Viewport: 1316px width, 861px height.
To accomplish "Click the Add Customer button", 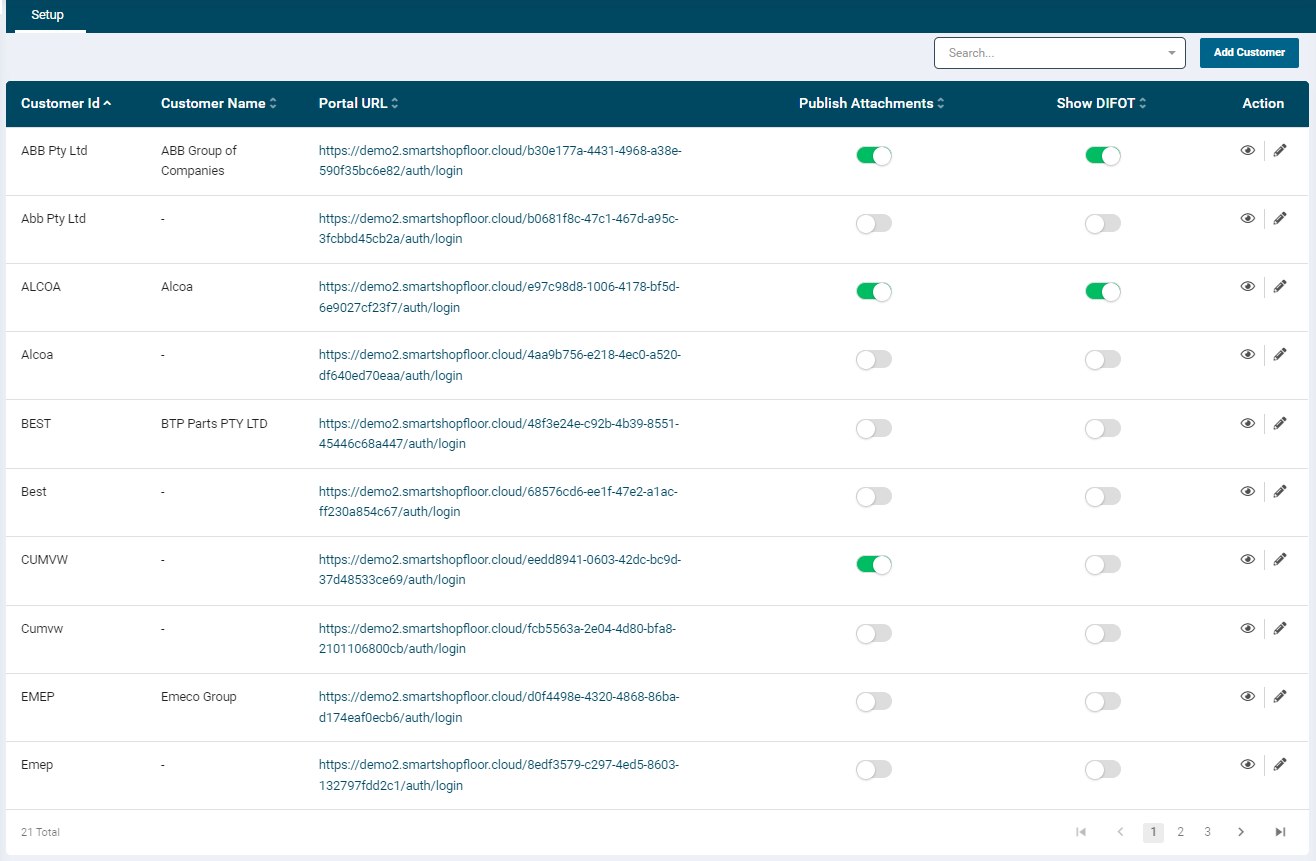I will (1249, 53).
